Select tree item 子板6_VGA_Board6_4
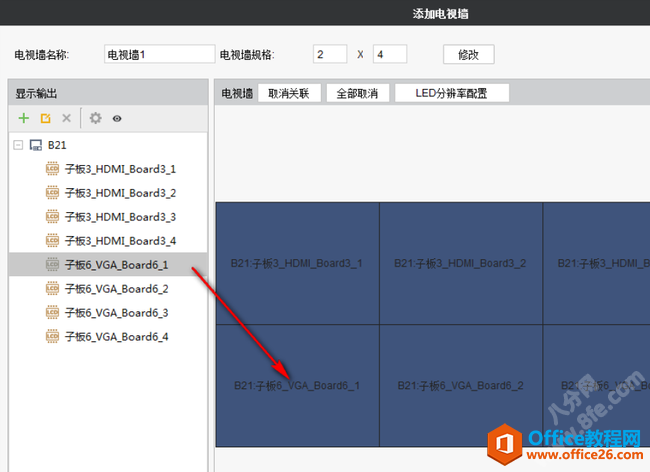The height and width of the screenshot is (472, 650). pyautogui.click(x=108, y=336)
